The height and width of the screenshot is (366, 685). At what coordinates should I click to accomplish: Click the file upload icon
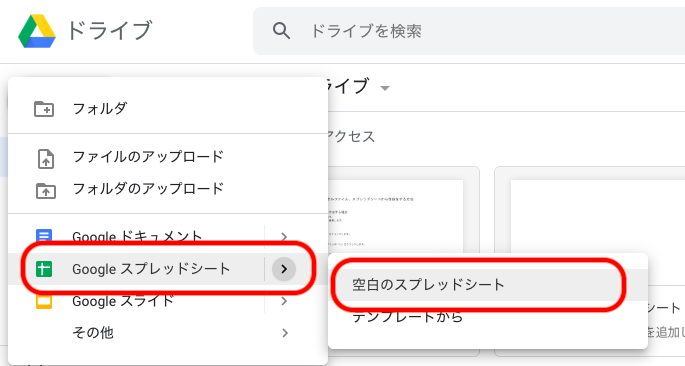46,159
